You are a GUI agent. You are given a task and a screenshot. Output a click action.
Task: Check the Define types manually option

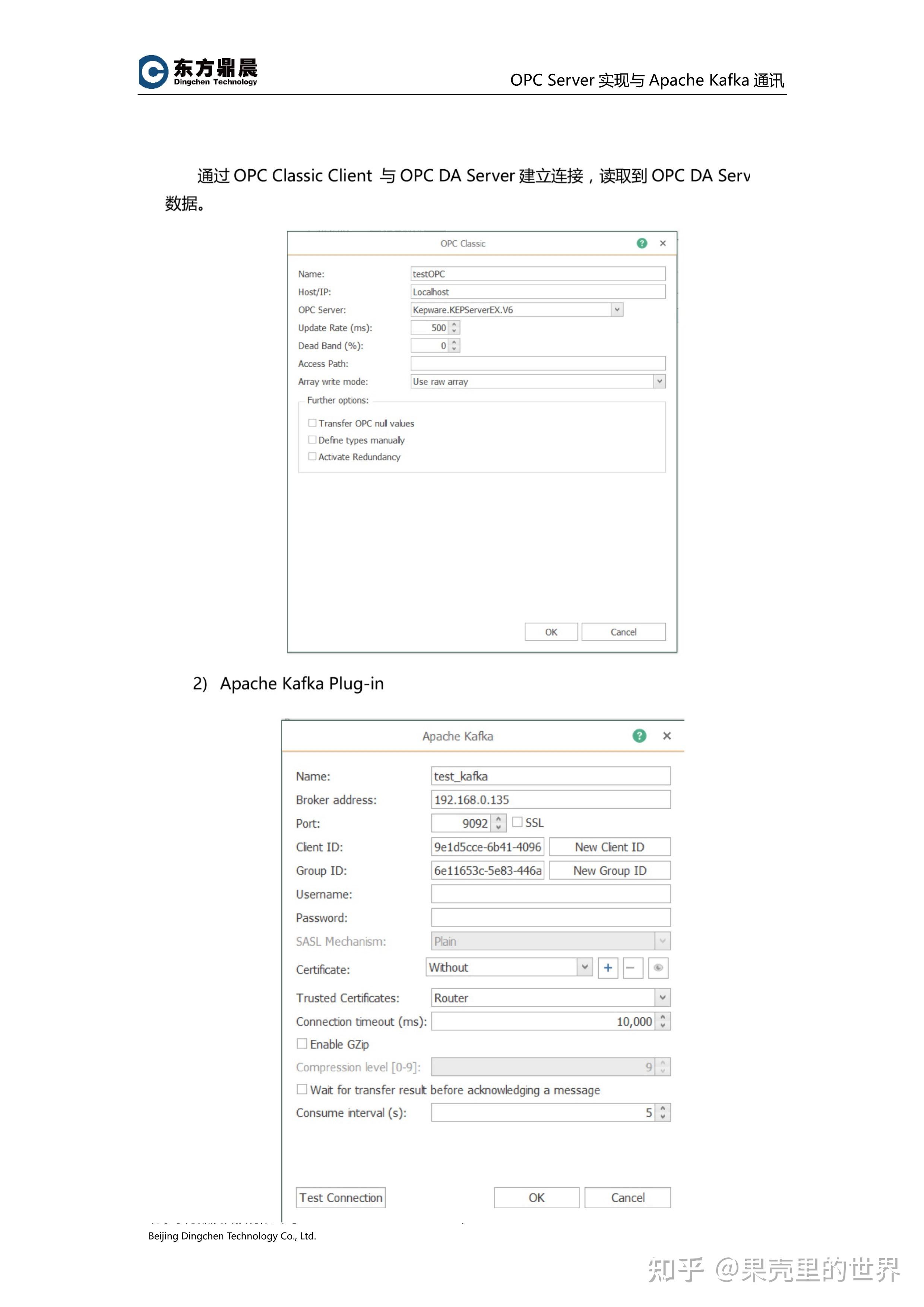tap(312, 439)
